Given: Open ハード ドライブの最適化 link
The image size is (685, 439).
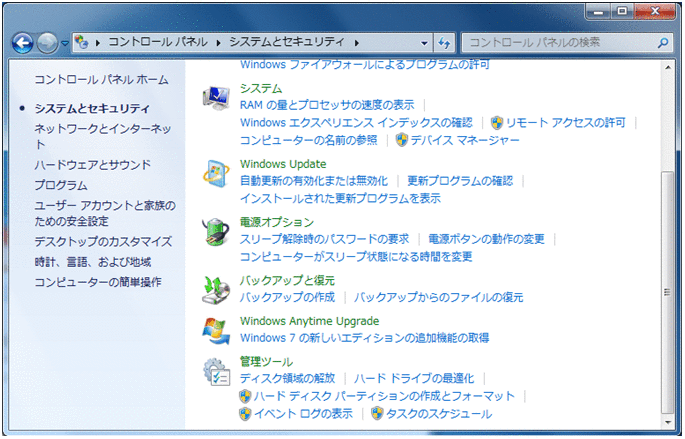Looking at the screenshot, I should (x=414, y=378).
